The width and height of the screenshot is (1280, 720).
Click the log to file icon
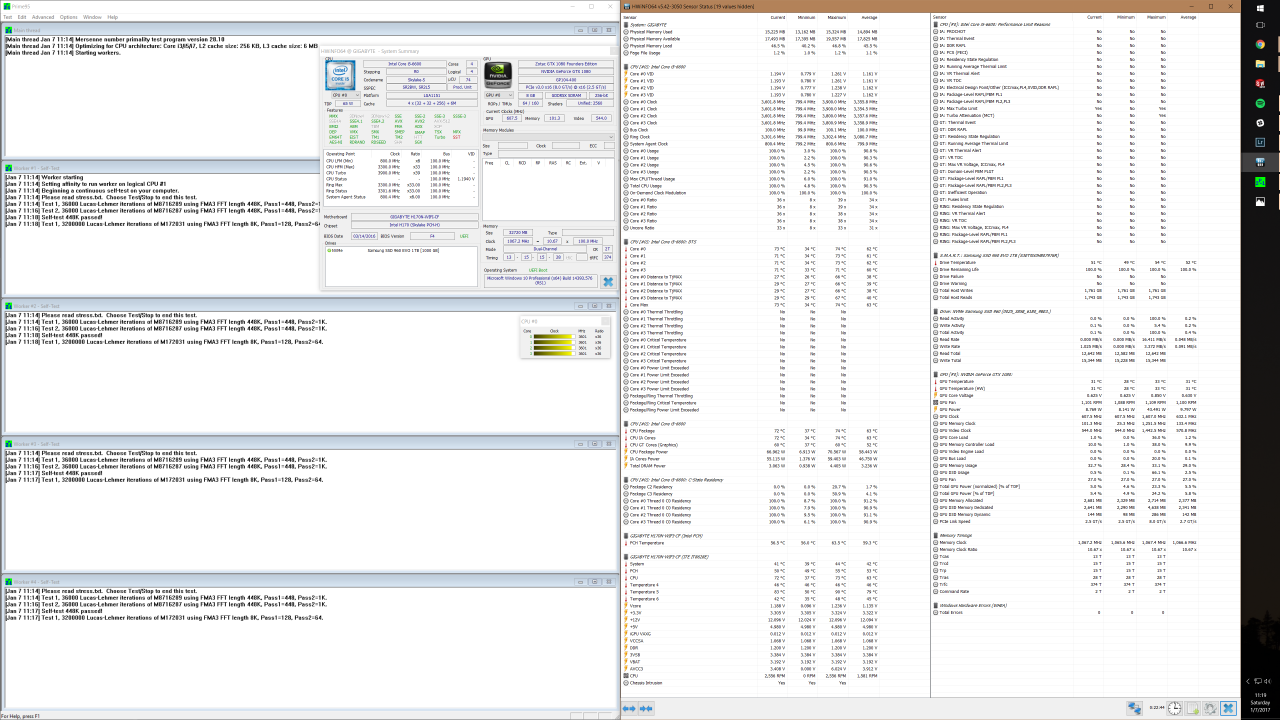pyautogui.click(x=1193, y=708)
